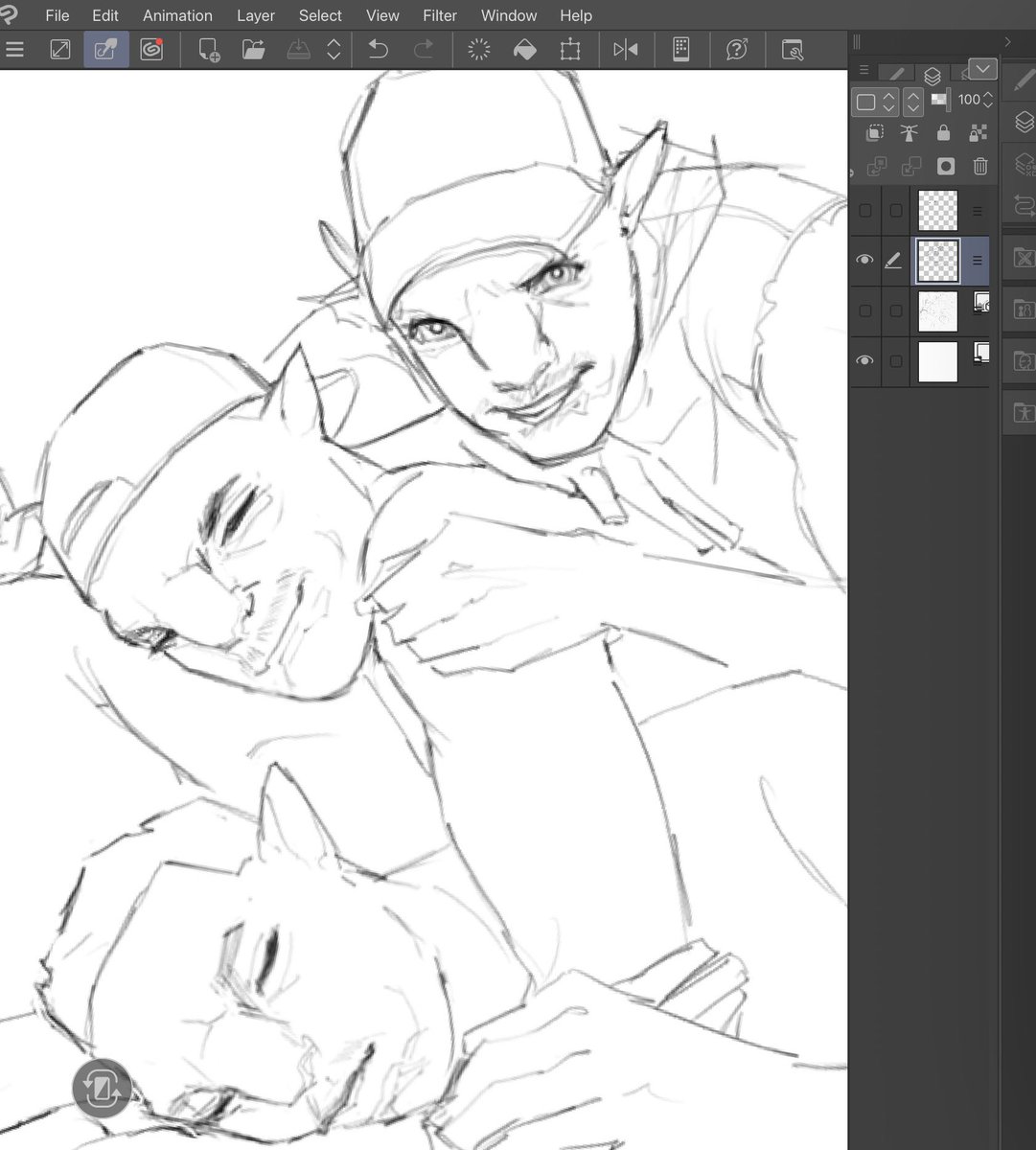The width and height of the screenshot is (1036, 1150).
Task: Switch to the Layers tab in palette
Action: [x=932, y=75]
